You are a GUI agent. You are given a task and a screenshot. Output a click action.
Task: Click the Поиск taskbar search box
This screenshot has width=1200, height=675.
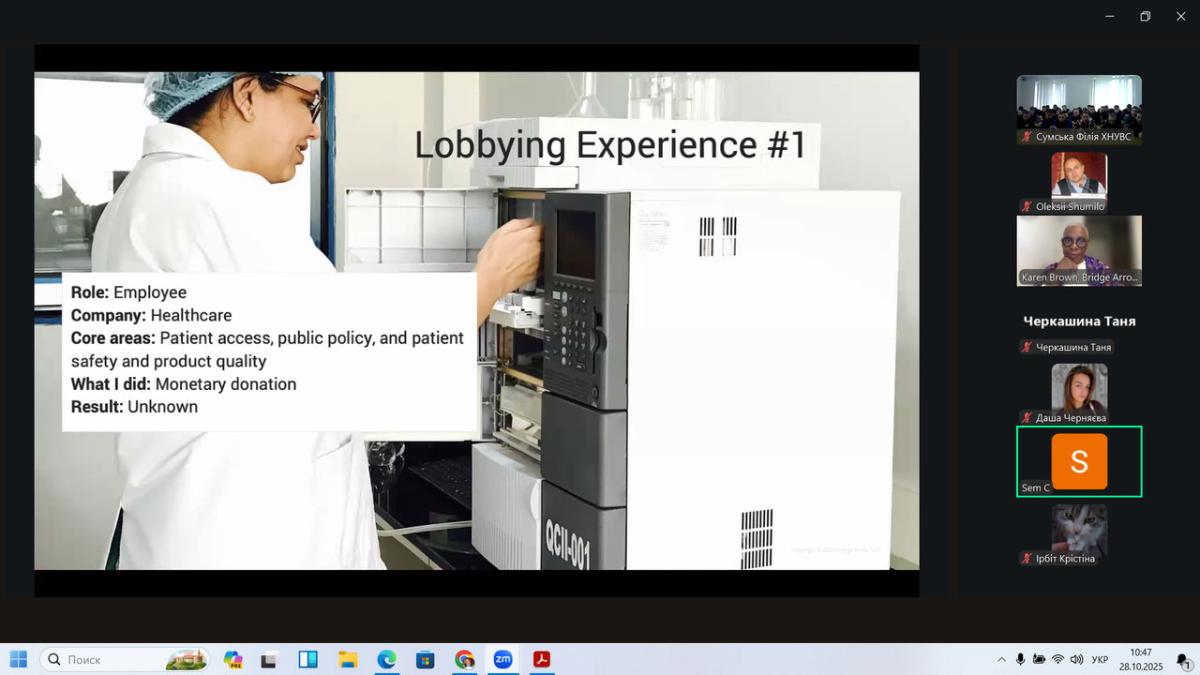125,659
